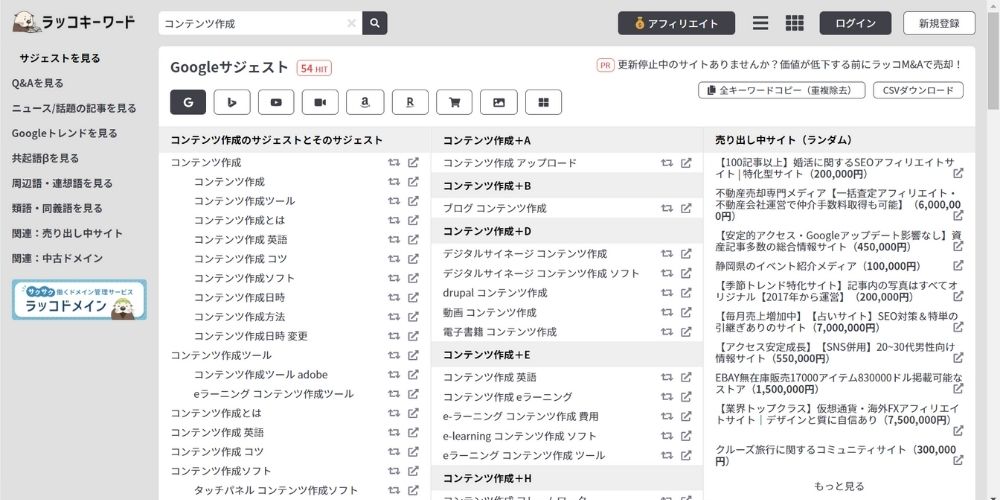Select the YouTube suggest source icon
Image resolution: width=1000 pixels, height=500 pixels.
[276, 102]
